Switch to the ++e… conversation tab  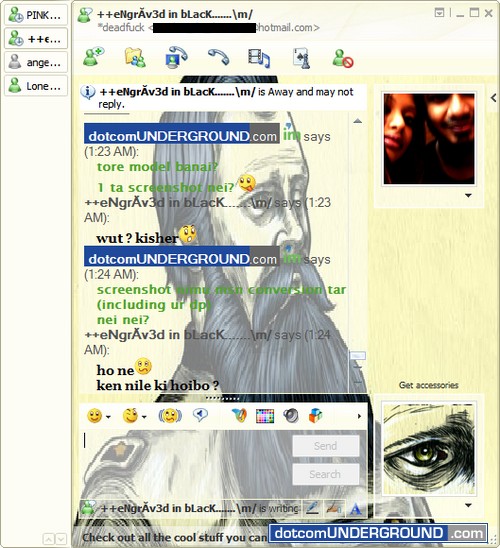[36, 38]
